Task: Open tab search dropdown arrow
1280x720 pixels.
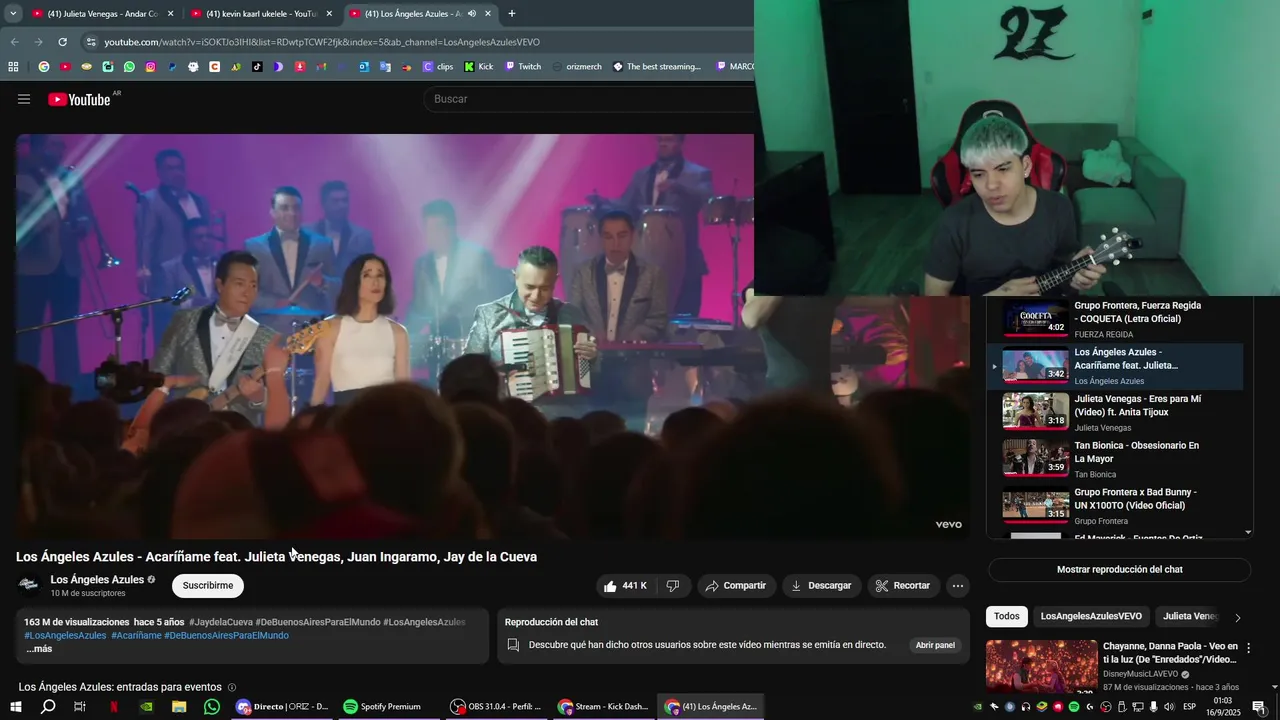Action: (13, 14)
